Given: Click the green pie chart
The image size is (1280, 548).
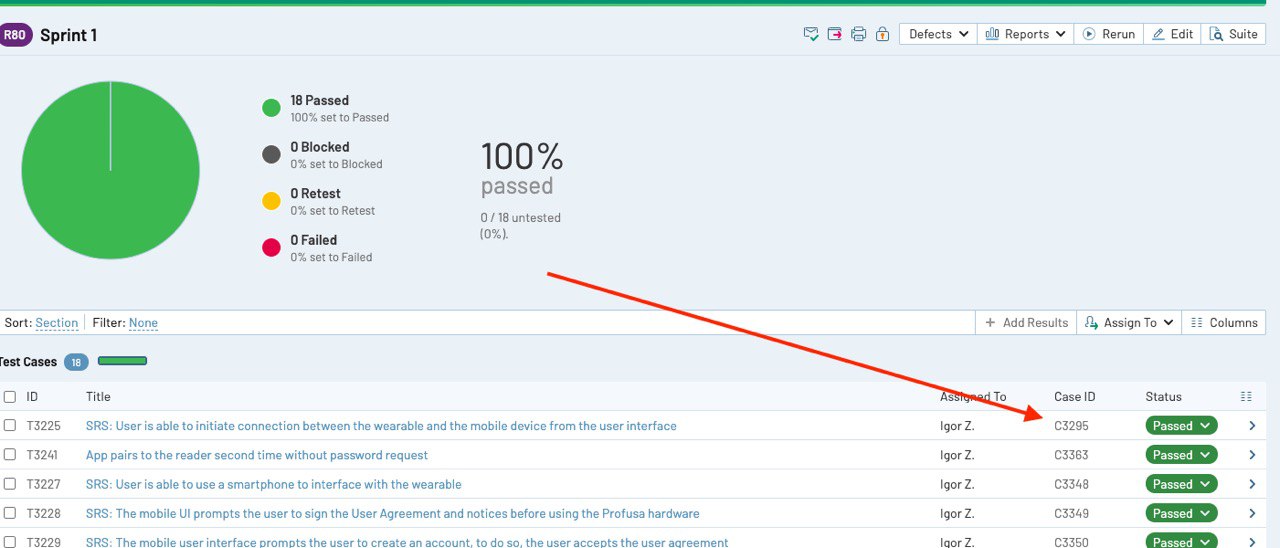Looking at the screenshot, I should [x=110, y=171].
